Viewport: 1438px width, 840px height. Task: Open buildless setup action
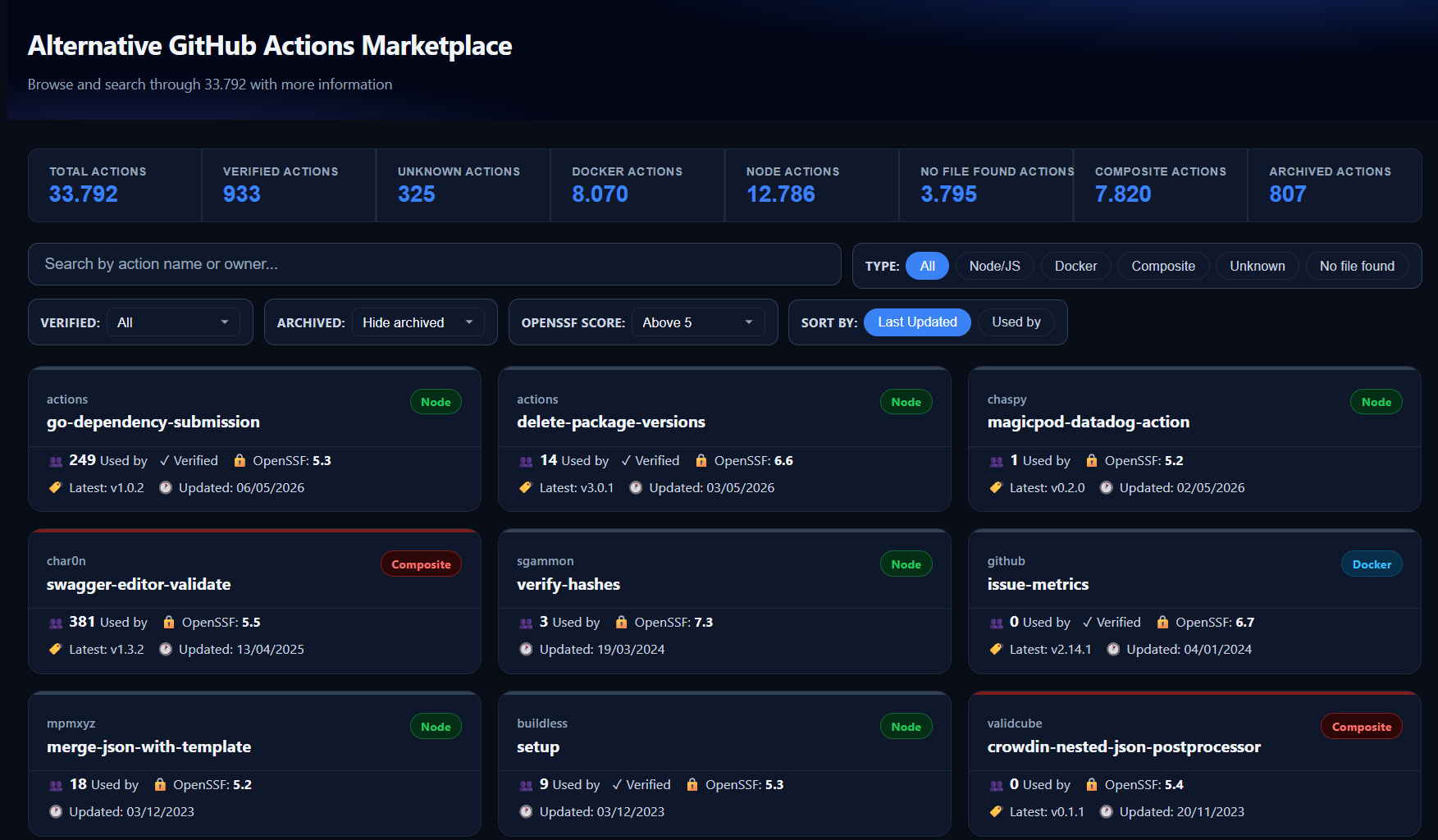tap(538, 747)
